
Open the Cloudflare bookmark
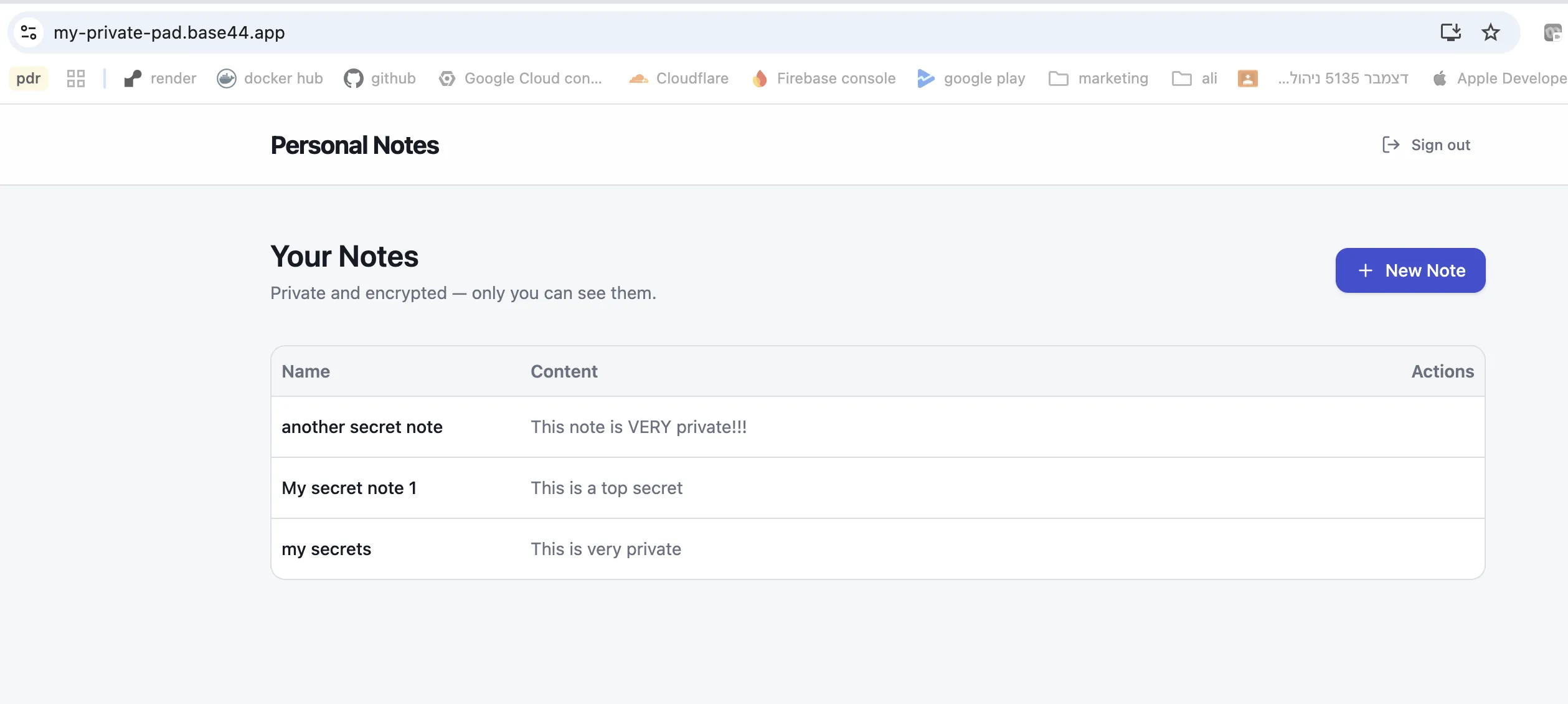tap(678, 78)
